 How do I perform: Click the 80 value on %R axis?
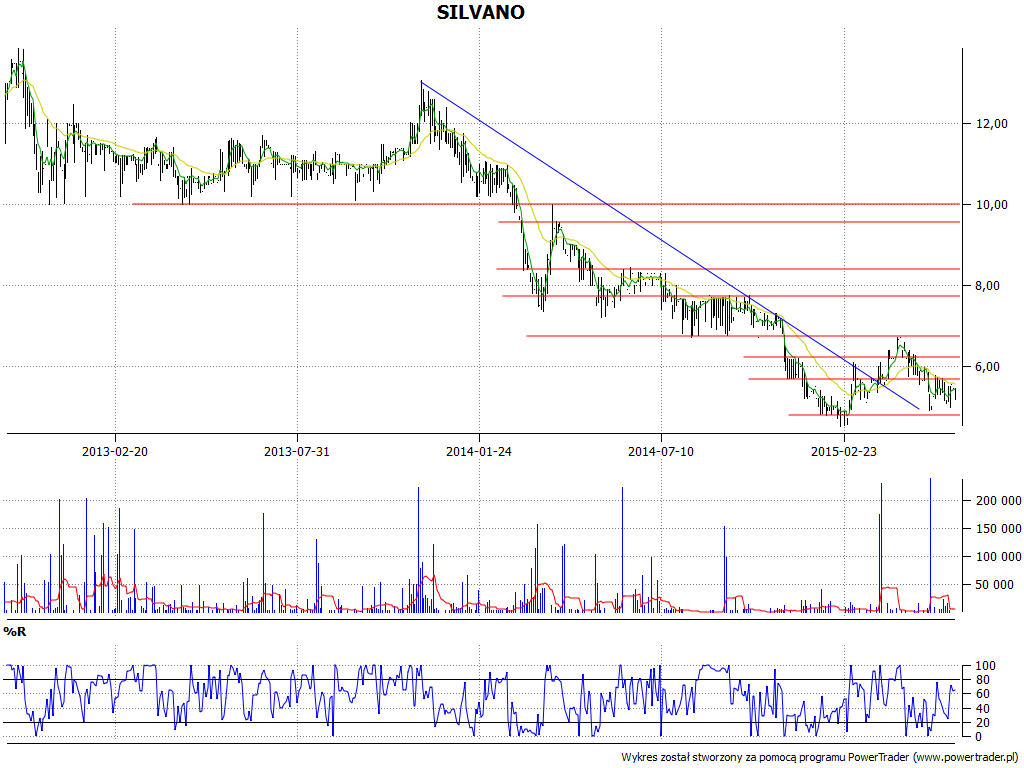[981, 680]
